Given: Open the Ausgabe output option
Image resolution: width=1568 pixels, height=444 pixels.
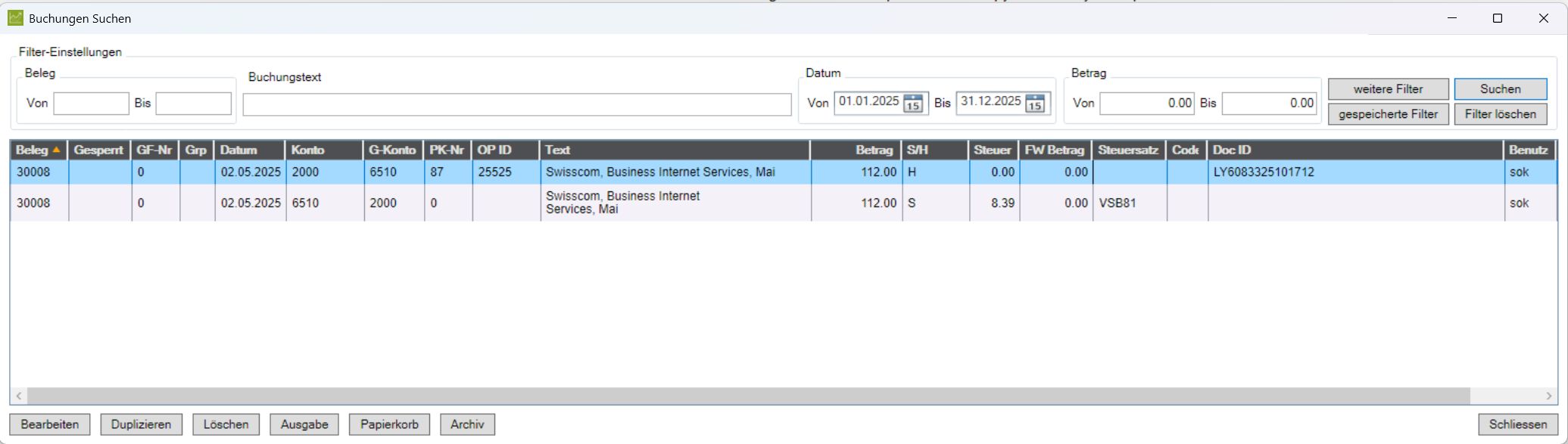Looking at the screenshot, I should [304, 424].
